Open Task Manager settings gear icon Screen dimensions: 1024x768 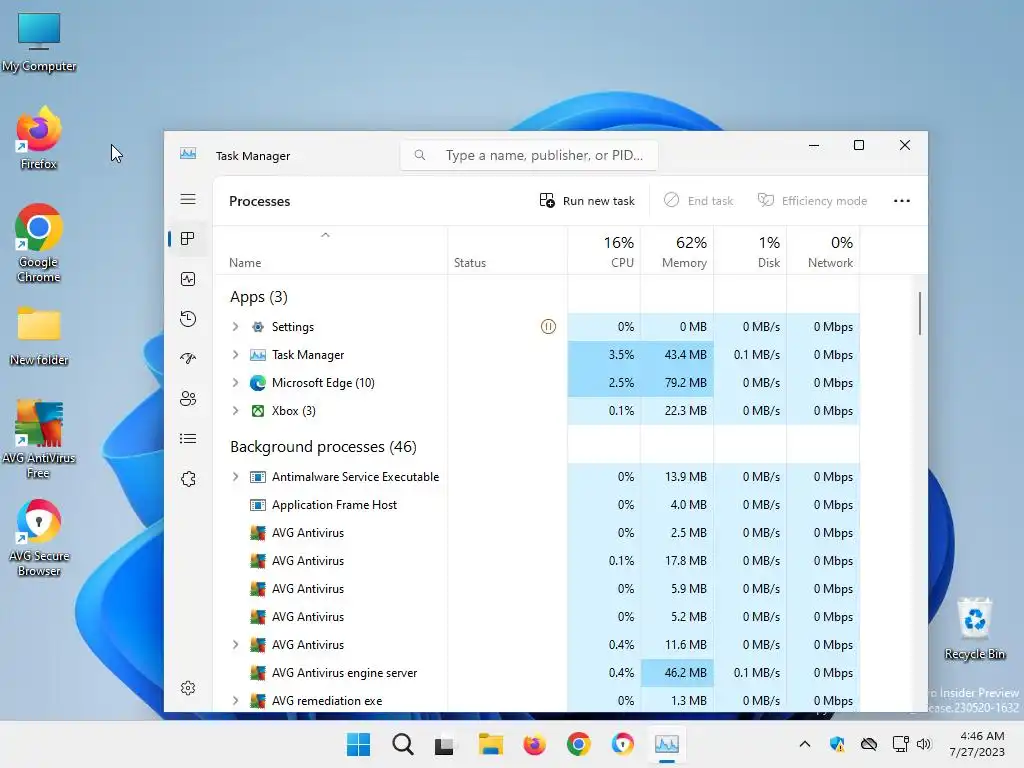coord(188,688)
